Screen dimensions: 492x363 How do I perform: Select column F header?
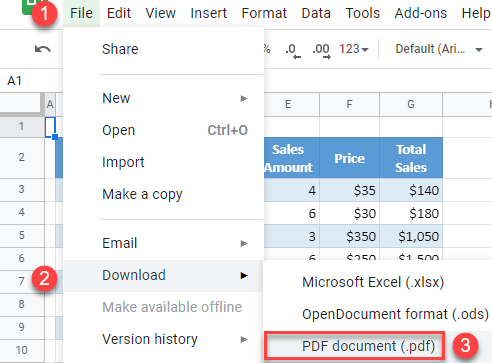click(349, 104)
